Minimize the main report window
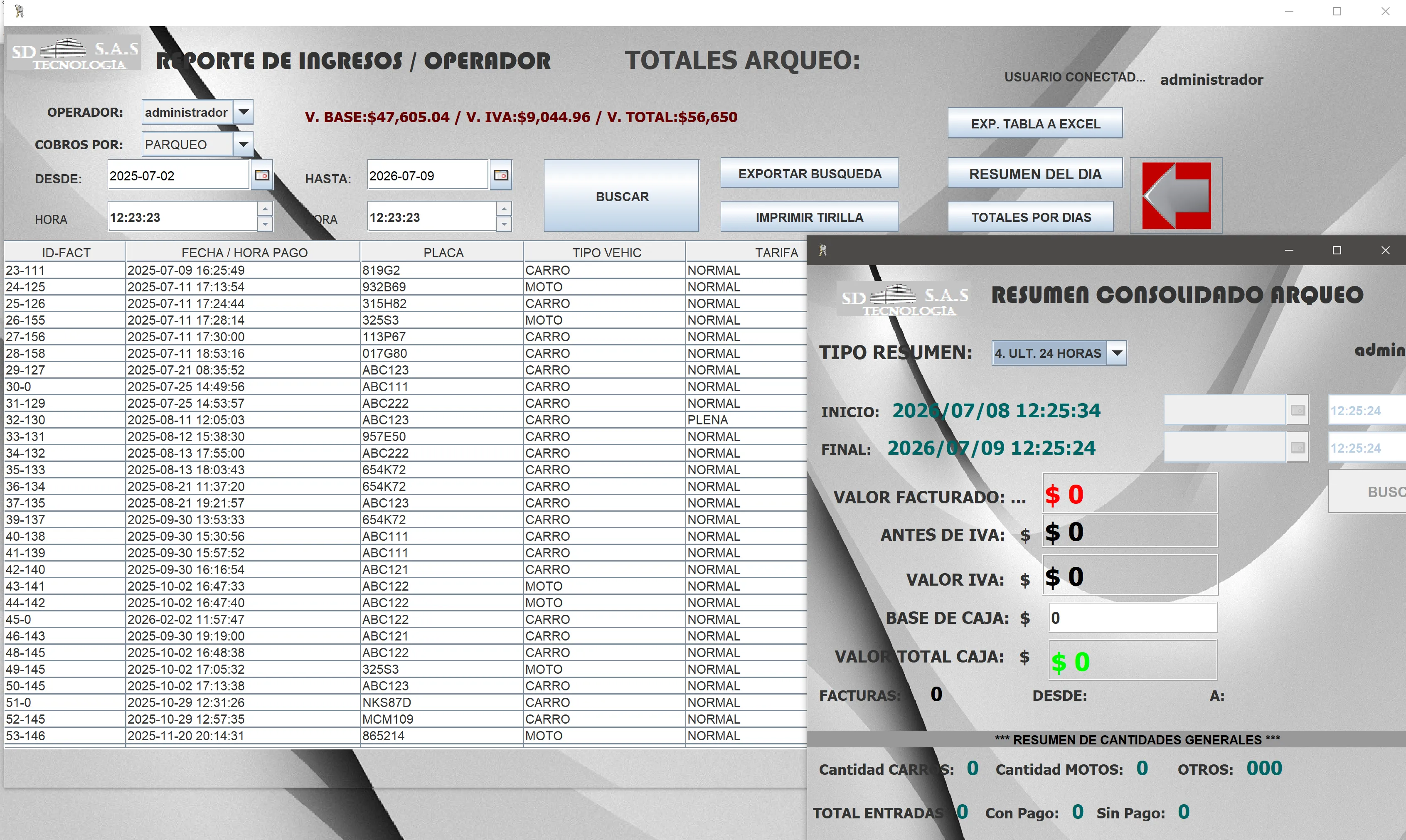Image resolution: width=1406 pixels, height=840 pixels. [1289, 11]
